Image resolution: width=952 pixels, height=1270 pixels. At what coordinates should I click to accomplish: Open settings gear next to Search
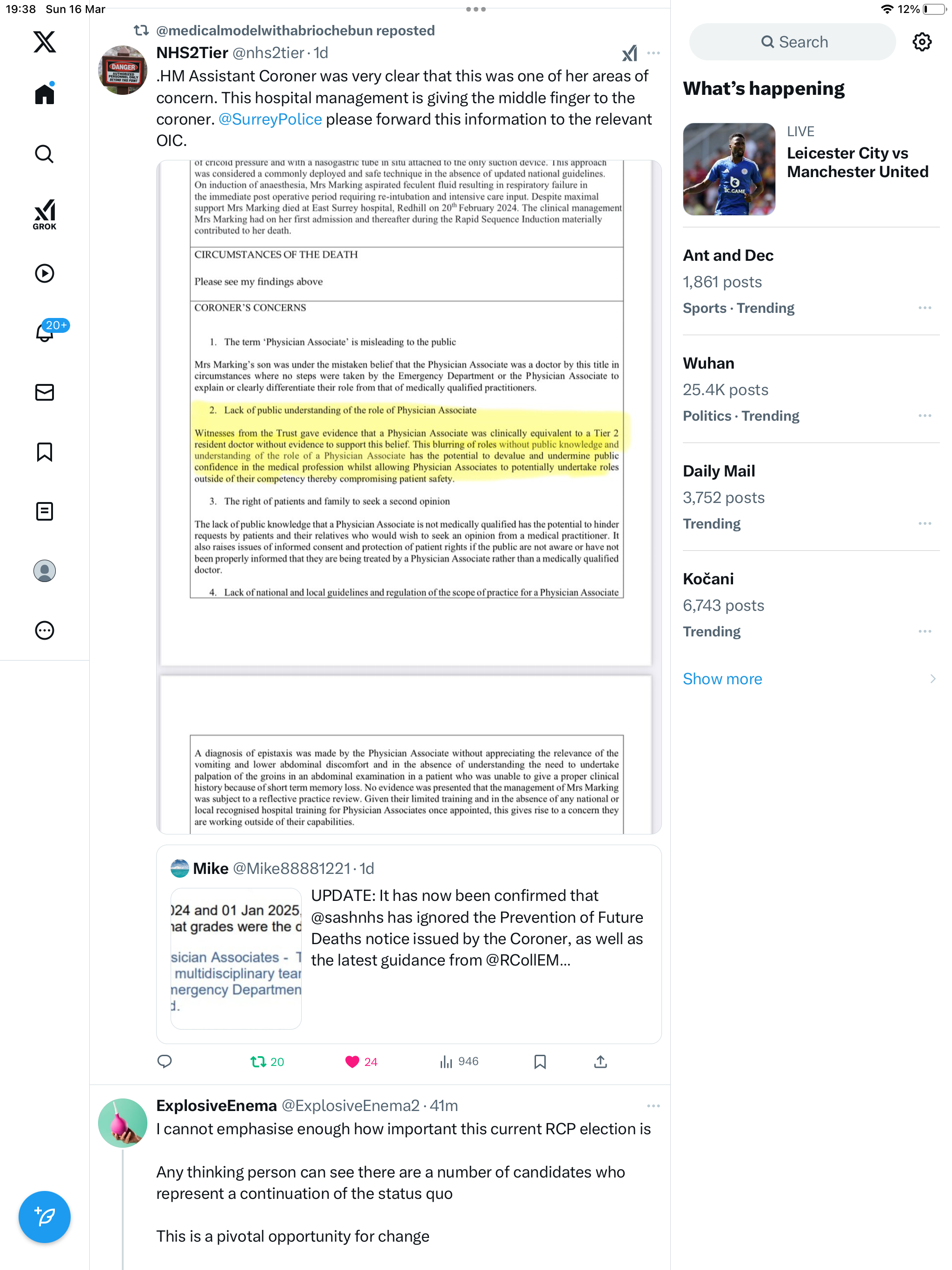(x=922, y=42)
